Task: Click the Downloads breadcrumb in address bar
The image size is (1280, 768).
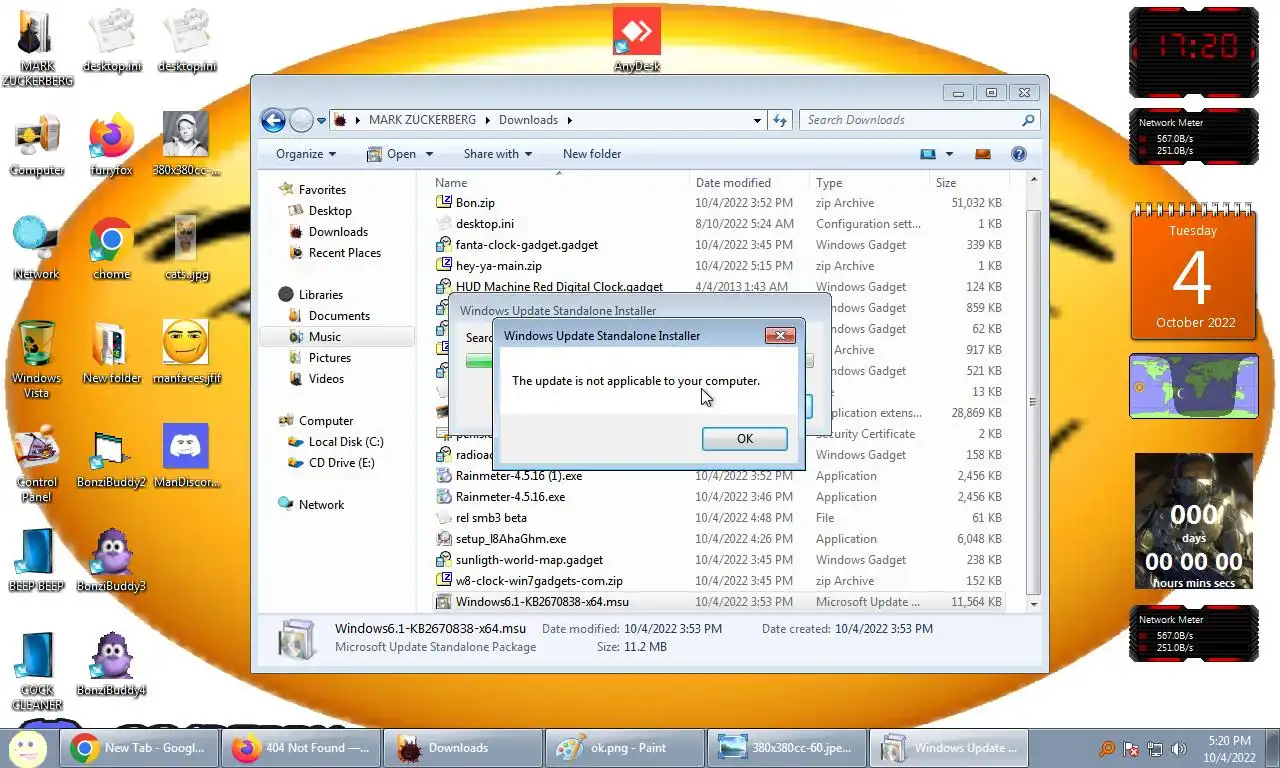Action: [528, 120]
